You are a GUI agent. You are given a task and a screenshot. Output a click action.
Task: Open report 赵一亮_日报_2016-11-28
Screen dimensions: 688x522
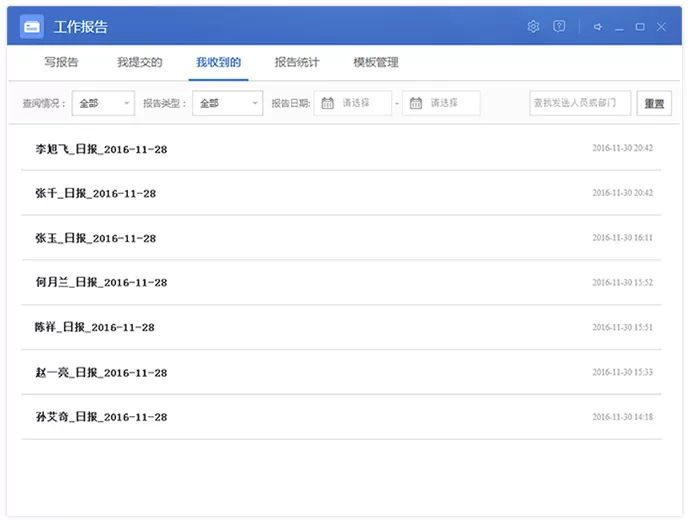click(341, 372)
